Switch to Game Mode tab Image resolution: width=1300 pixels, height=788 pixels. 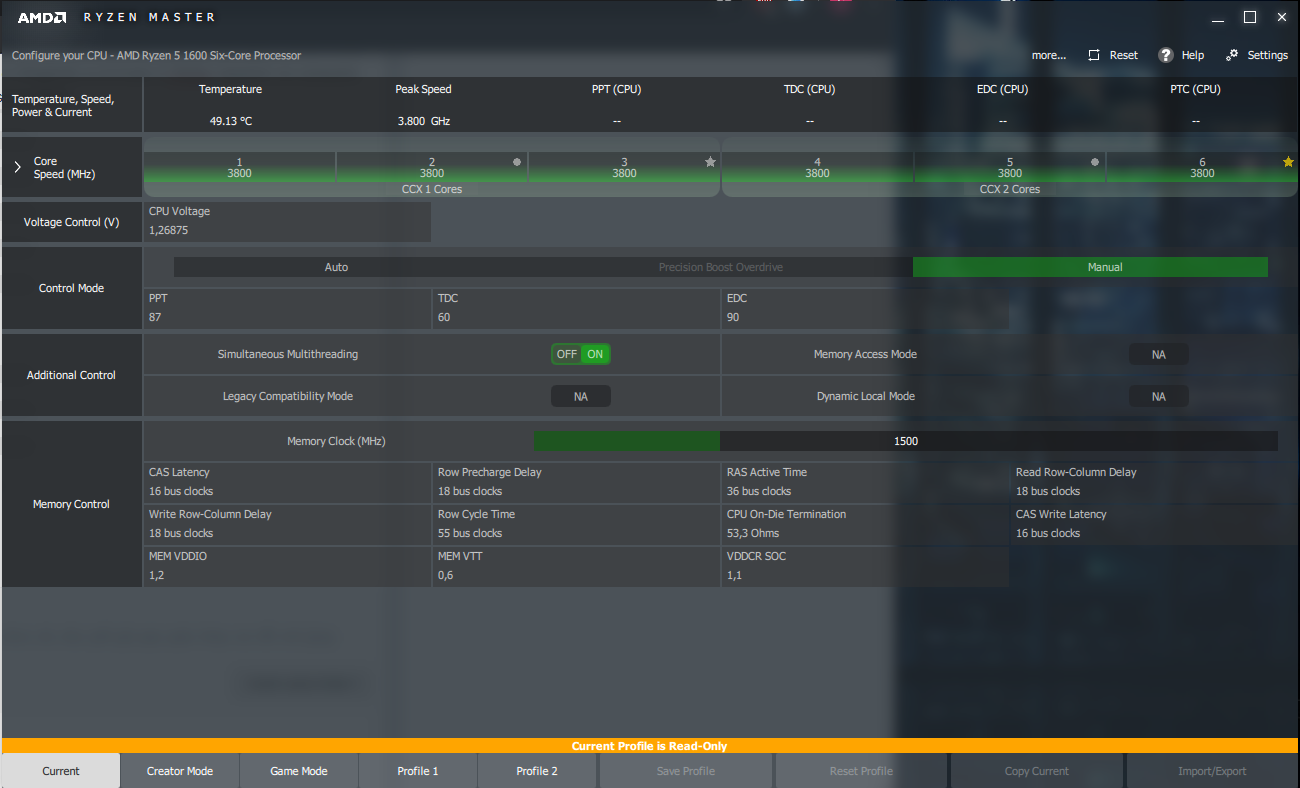coord(299,771)
